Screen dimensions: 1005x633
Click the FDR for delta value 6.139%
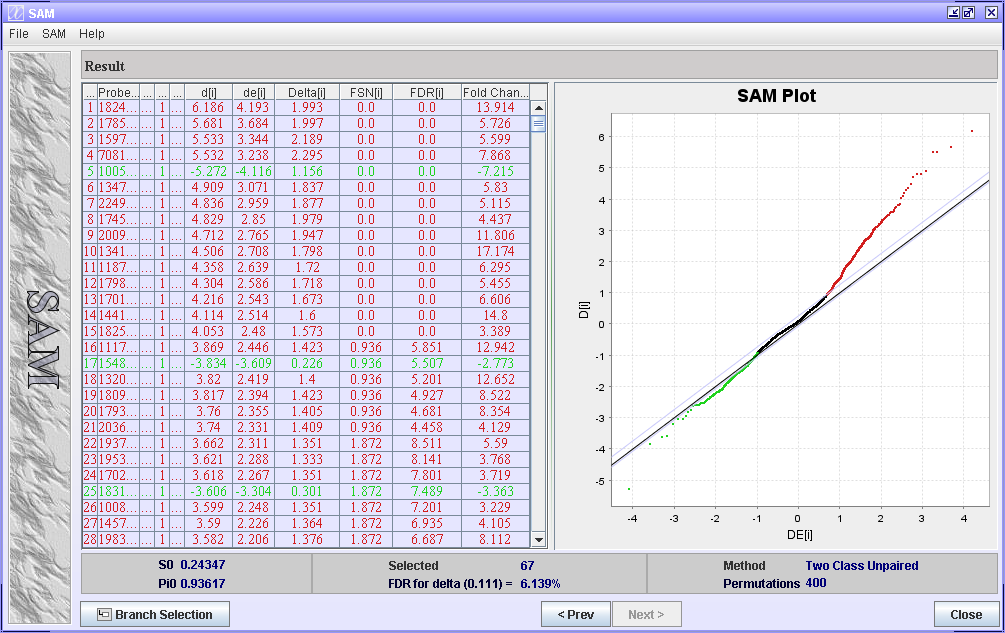pos(540,584)
